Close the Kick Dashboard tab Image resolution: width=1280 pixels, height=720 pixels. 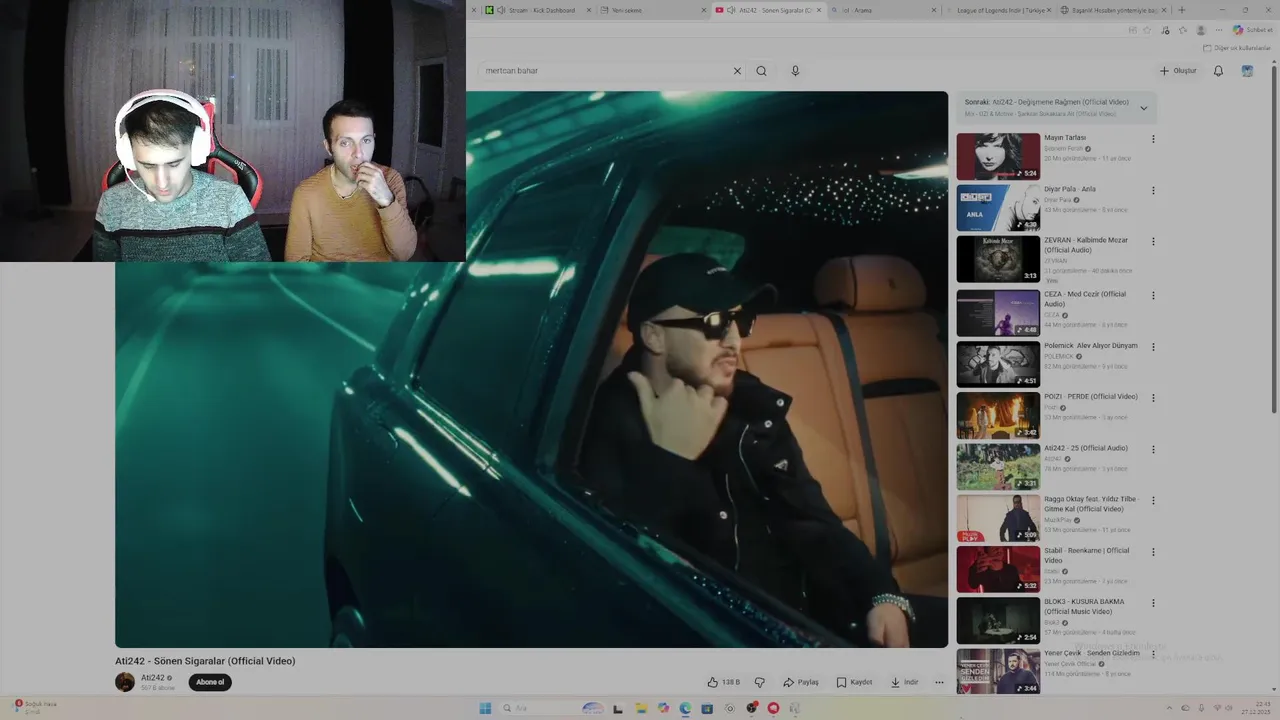pos(589,10)
